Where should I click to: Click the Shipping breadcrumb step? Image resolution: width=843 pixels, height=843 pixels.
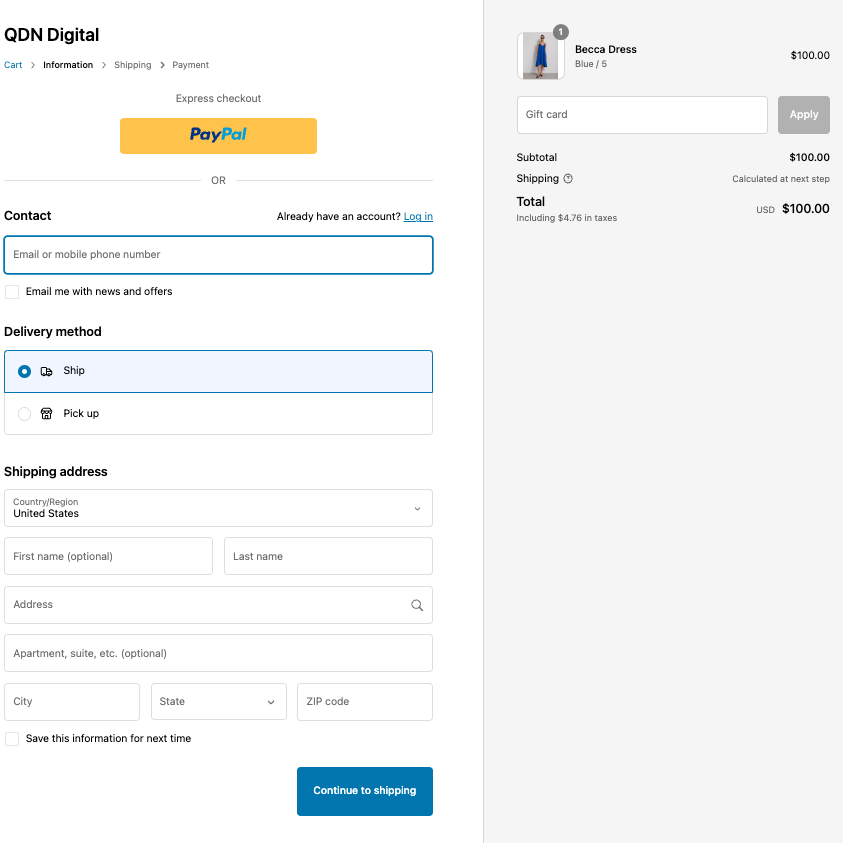click(132, 65)
